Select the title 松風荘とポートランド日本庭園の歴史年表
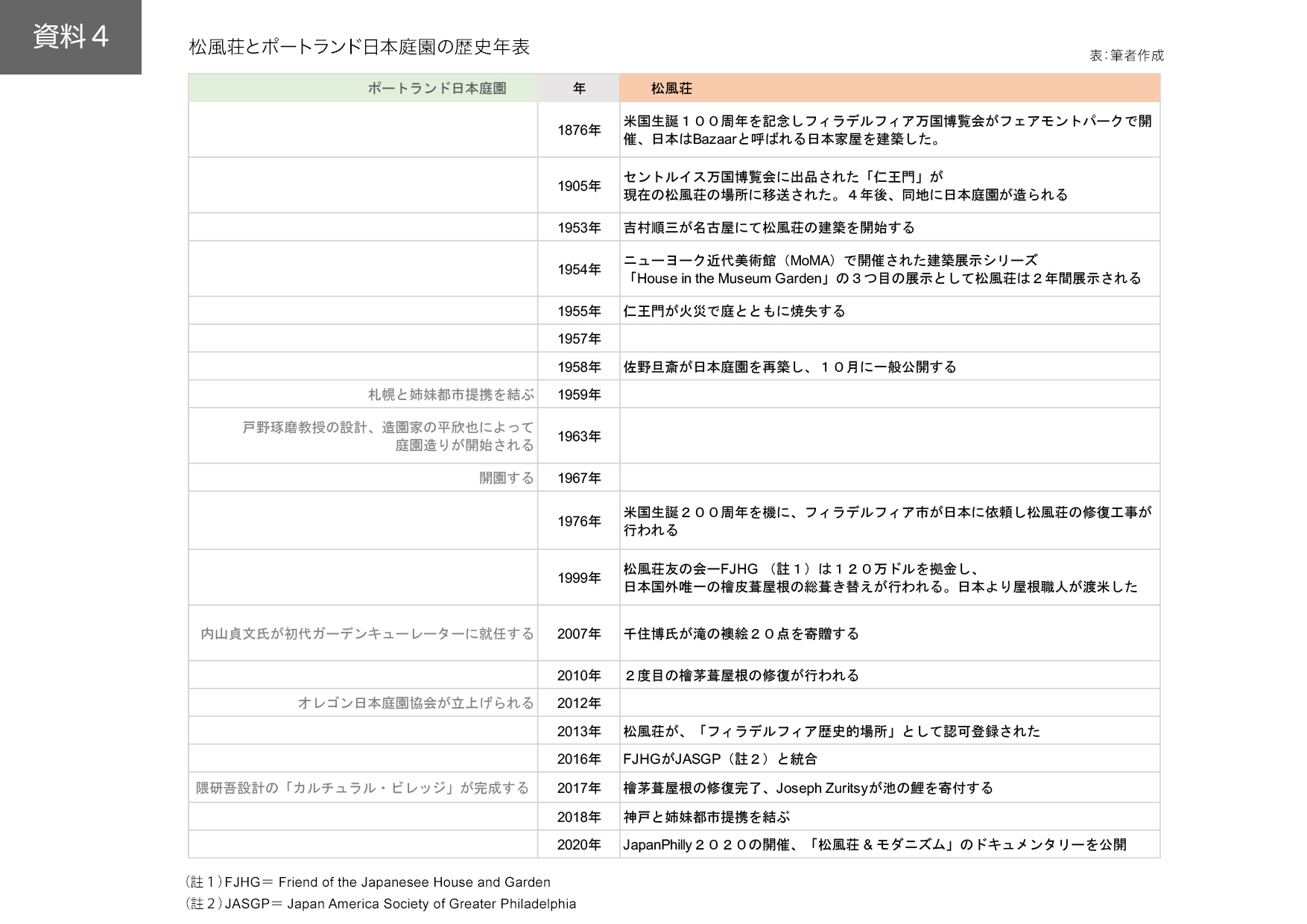 point(359,47)
